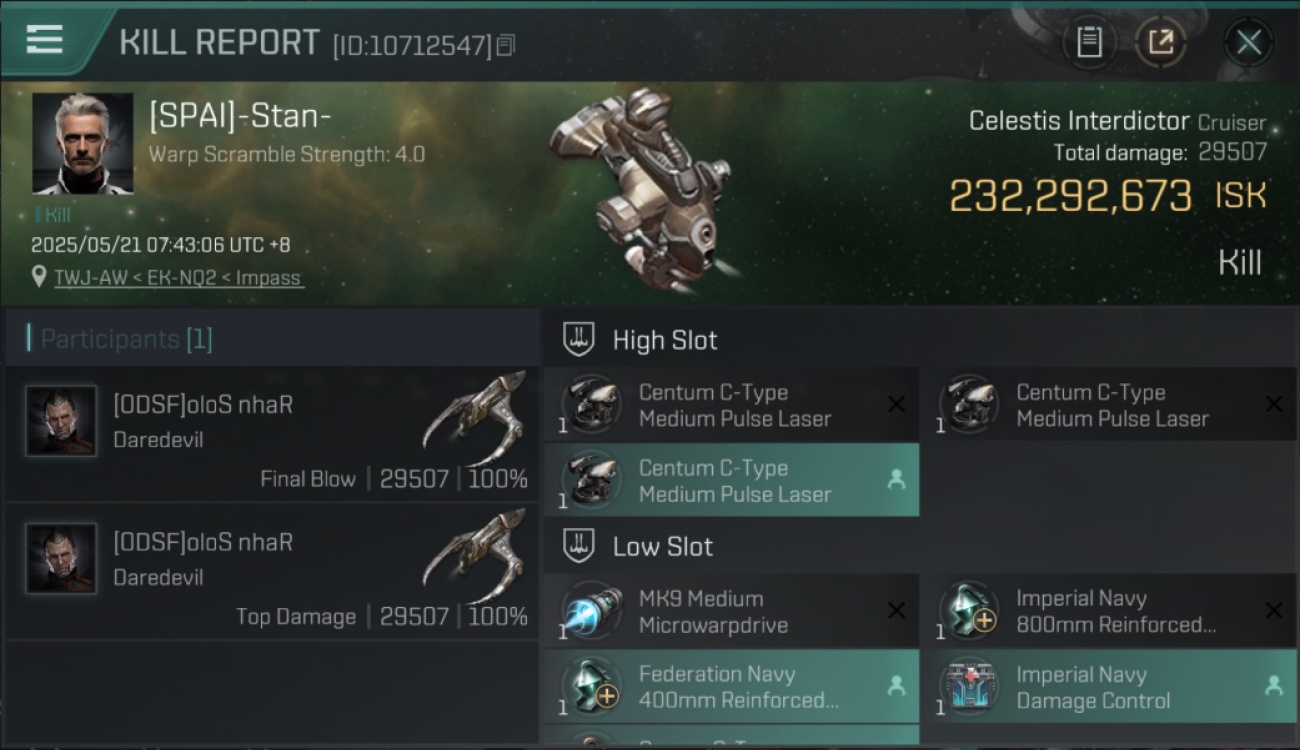Viewport: 1300px width, 750px height.
Task: Click the share export icon
Action: [1160, 42]
